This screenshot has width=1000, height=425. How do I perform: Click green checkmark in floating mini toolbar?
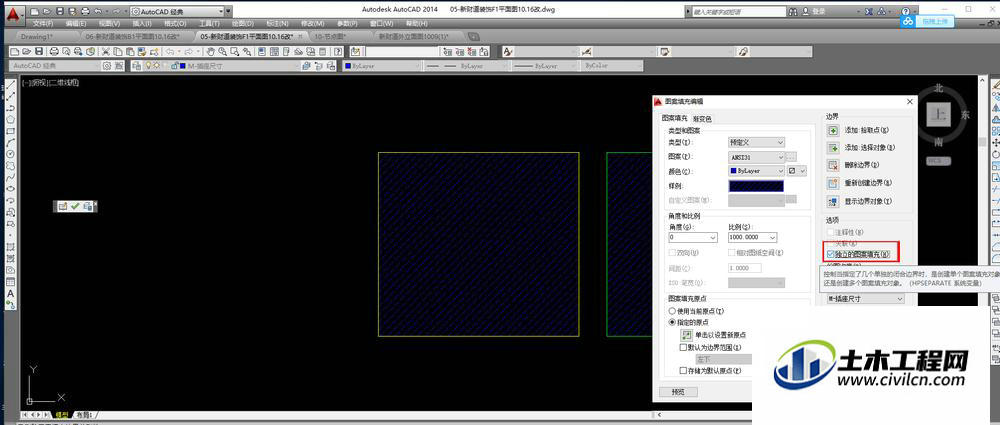(75, 206)
